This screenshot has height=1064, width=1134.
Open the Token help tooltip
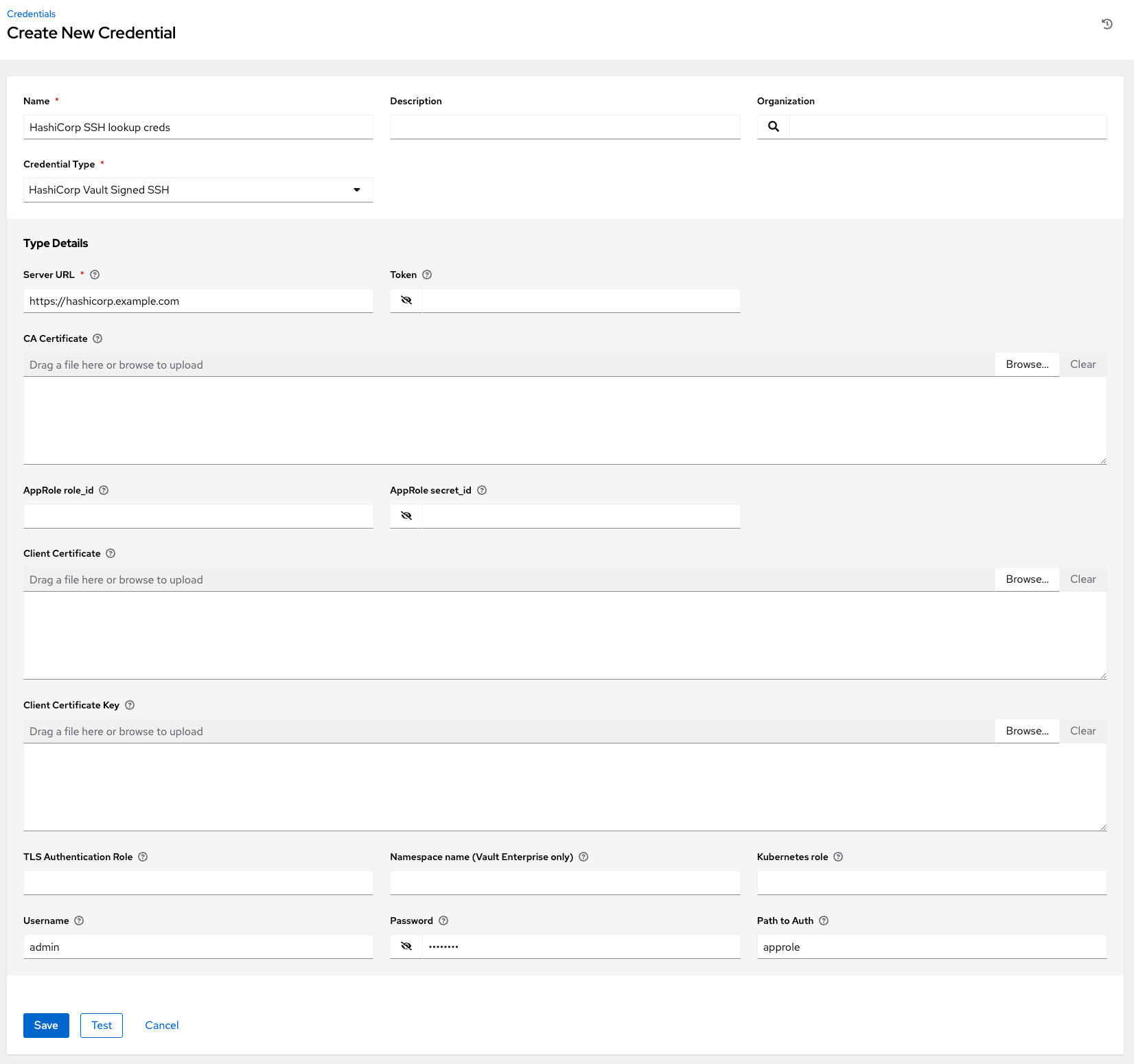pyautogui.click(x=427, y=275)
